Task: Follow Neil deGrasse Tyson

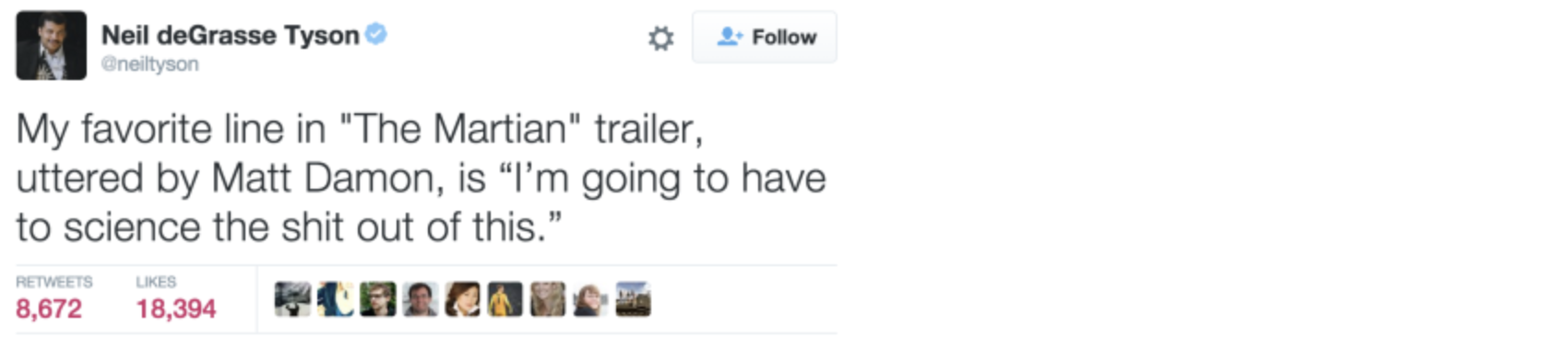Action: [x=765, y=37]
